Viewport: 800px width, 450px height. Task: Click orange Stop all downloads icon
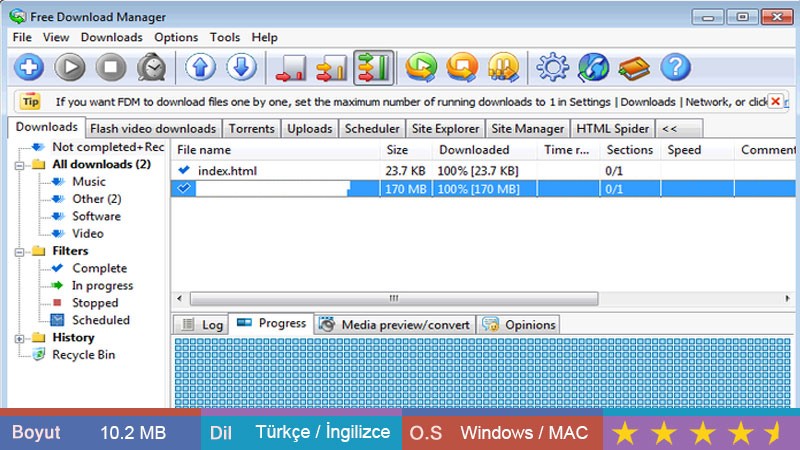click(x=462, y=67)
